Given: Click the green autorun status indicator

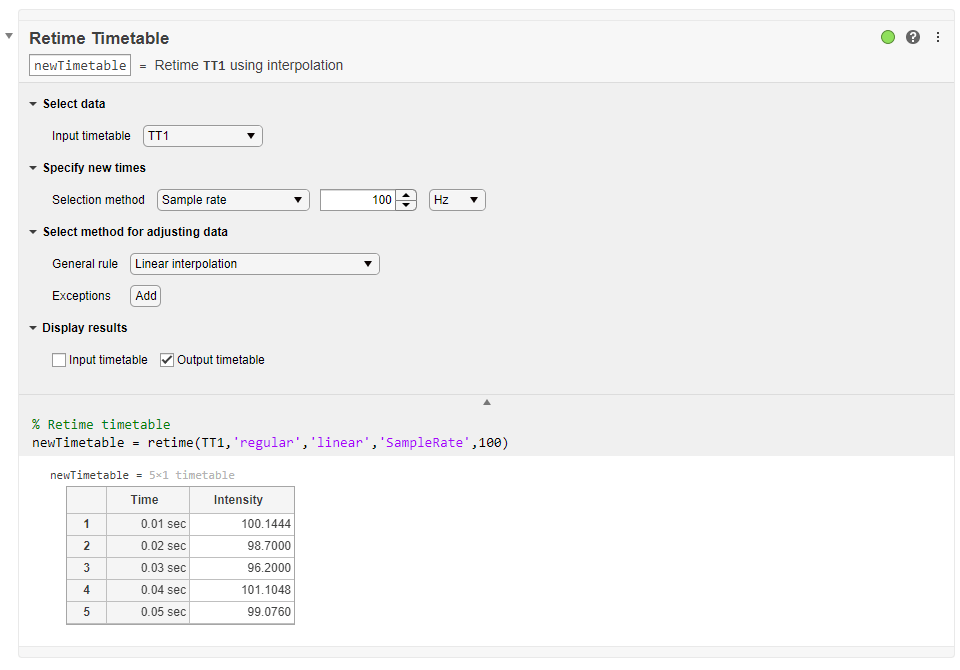Looking at the screenshot, I should tap(888, 37).
